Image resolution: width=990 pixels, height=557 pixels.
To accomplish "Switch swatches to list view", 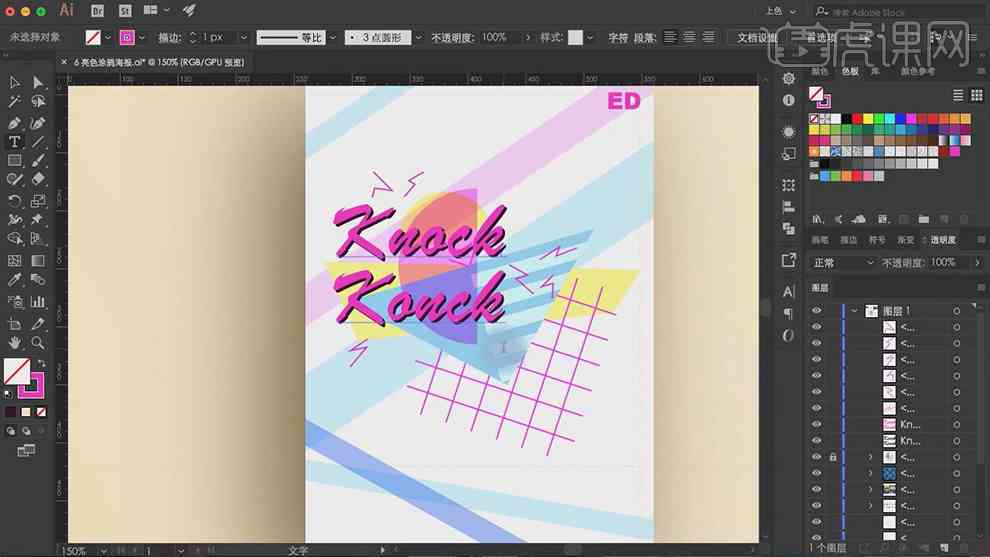I will [x=958, y=95].
